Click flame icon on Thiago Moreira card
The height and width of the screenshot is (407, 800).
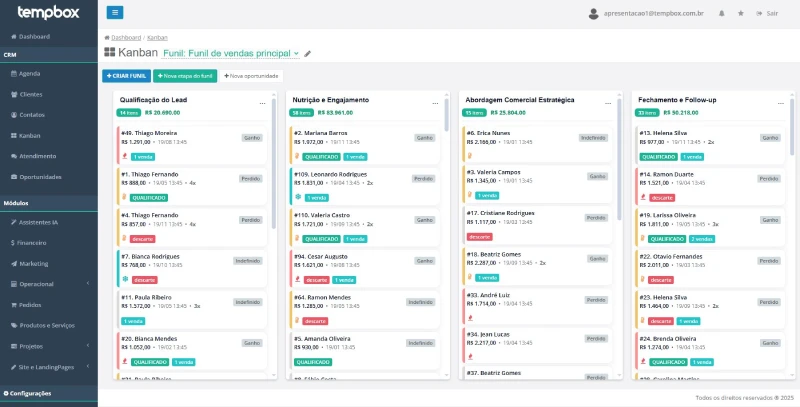point(124,156)
